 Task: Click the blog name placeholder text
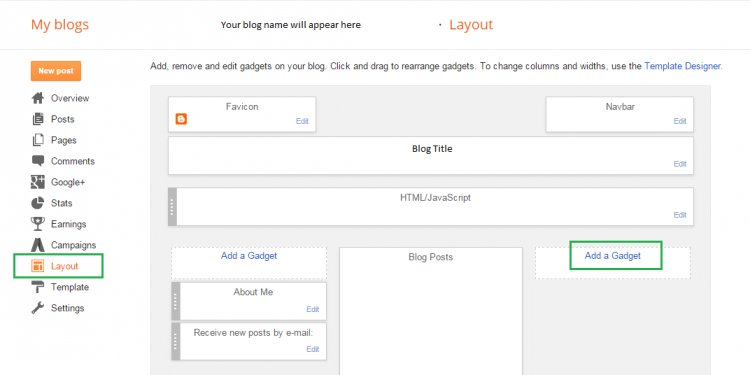tap(291, 24)
